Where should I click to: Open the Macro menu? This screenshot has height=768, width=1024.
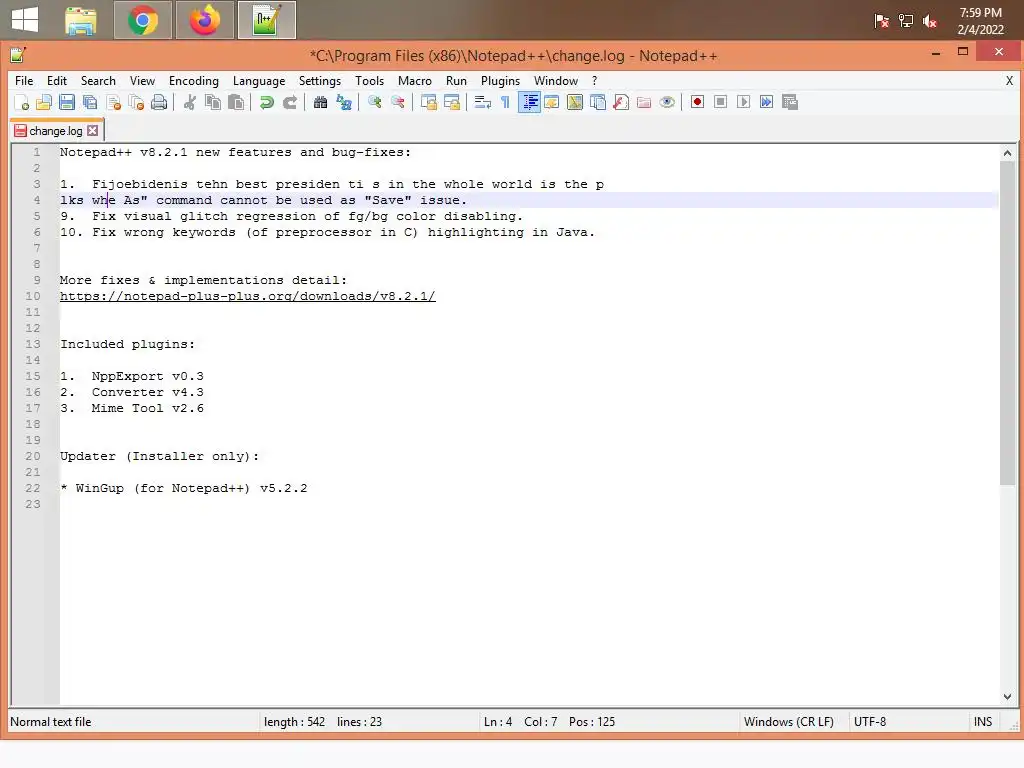click(x=415, y=81)
